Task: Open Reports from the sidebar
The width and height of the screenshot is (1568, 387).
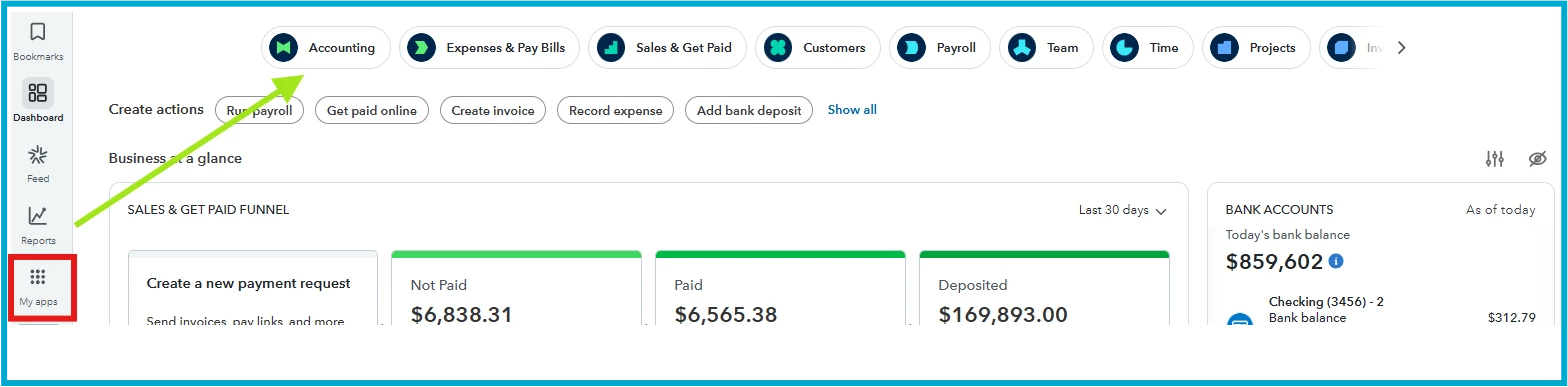Action: 38,225
